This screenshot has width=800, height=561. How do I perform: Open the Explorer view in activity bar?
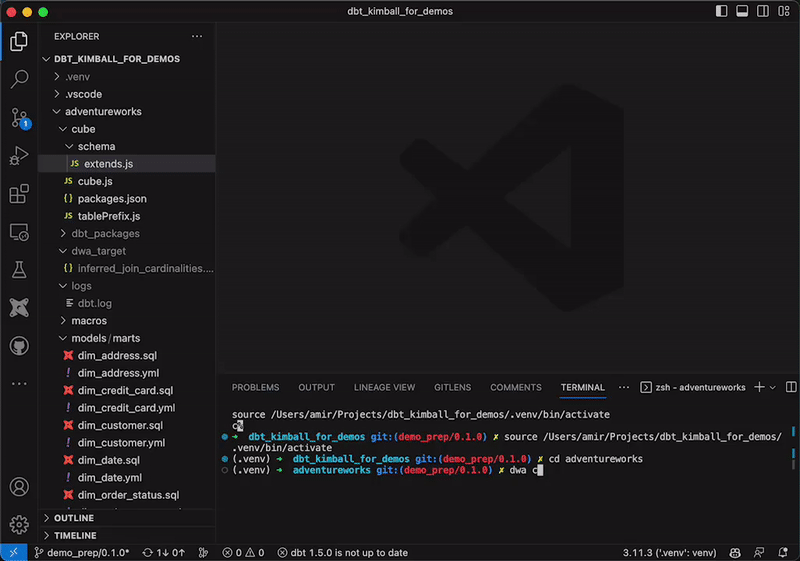19,41
